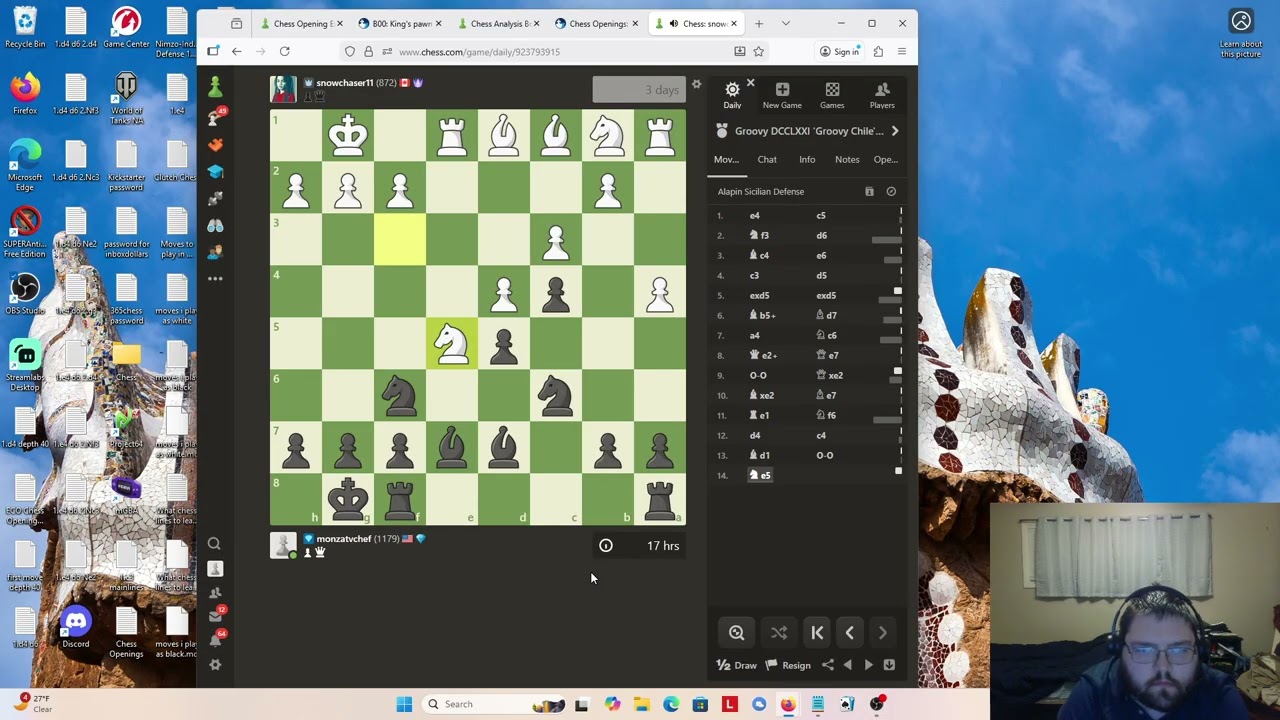This screenshot has width=1280, height=720.
Task: Click the Firefox Sign in button
Action: click(839, 51)
